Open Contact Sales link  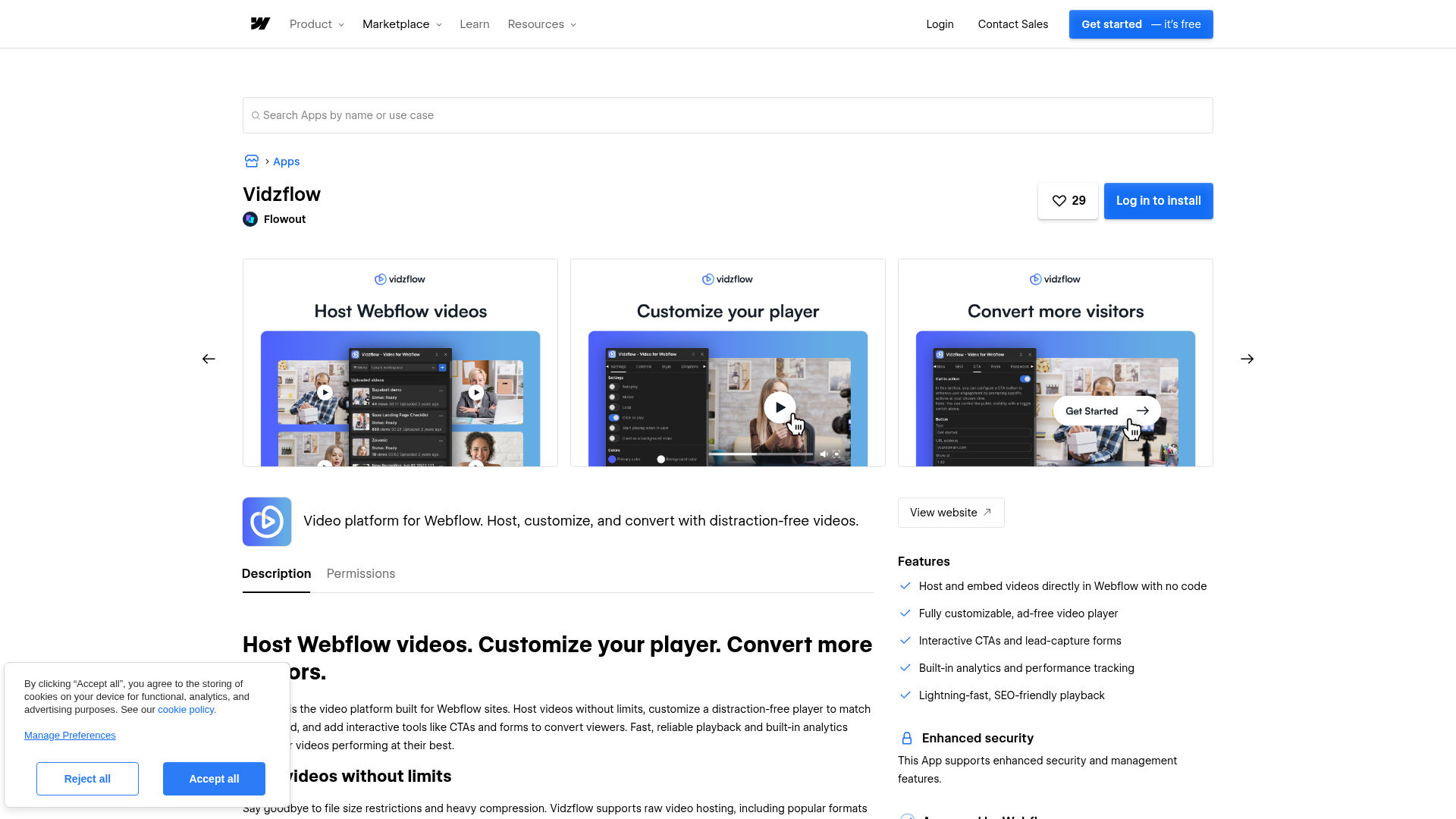click(1013, 24)
